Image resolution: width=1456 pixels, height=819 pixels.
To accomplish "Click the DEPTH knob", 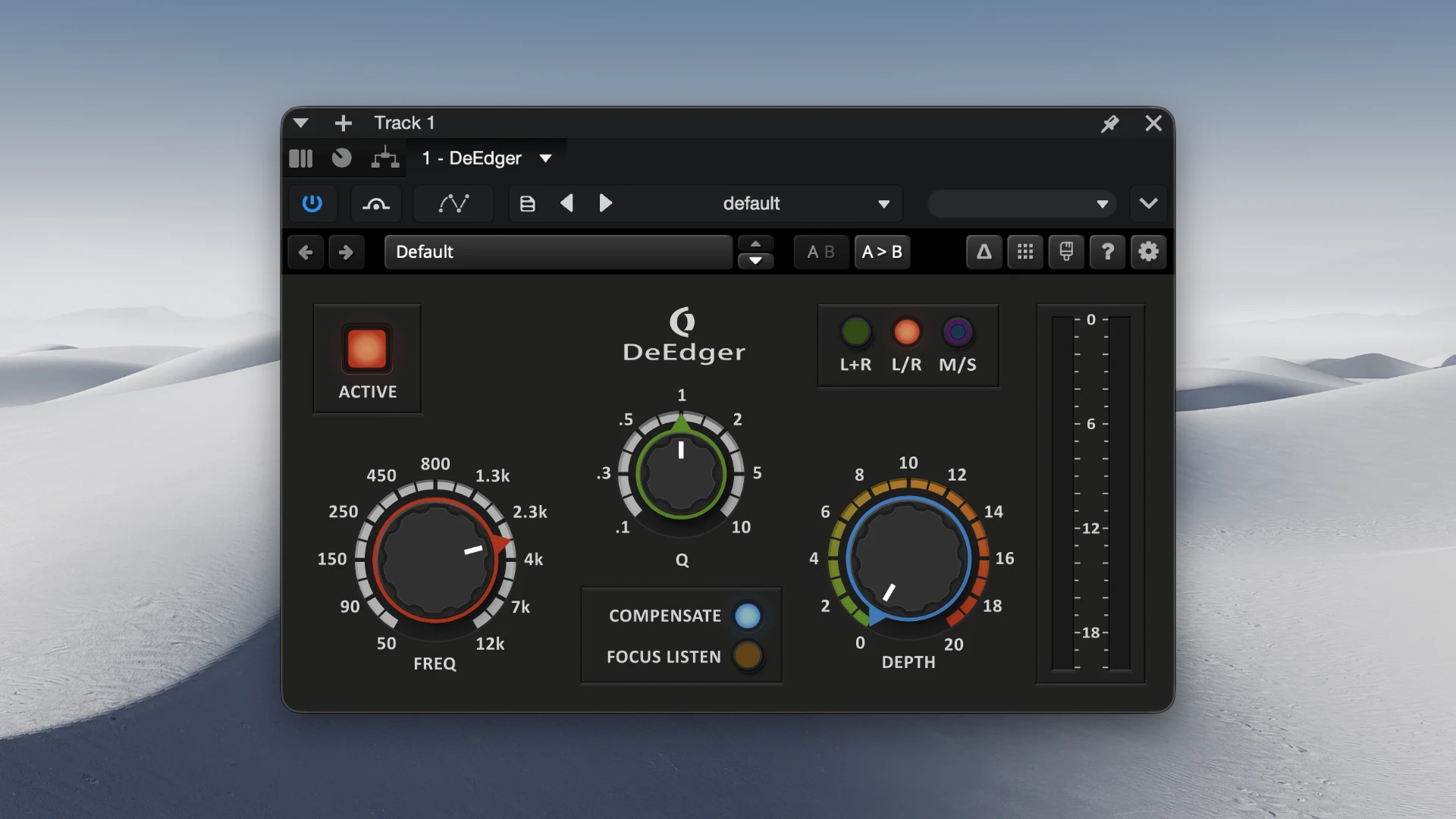I will point(908,559).
